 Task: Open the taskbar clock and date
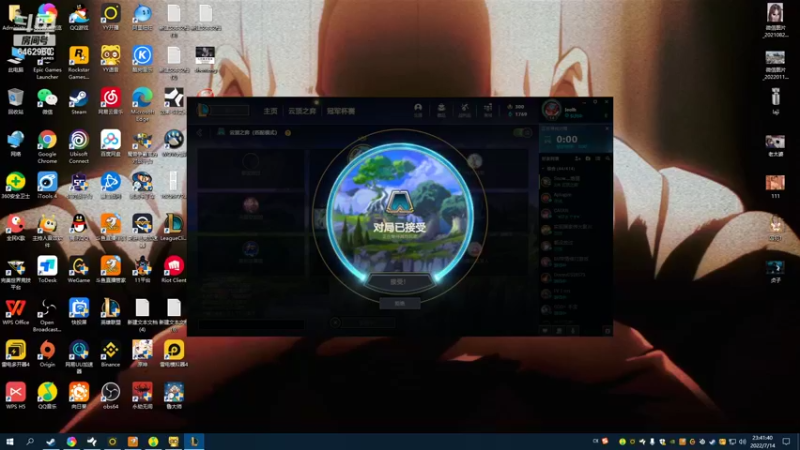coord(762,442)
